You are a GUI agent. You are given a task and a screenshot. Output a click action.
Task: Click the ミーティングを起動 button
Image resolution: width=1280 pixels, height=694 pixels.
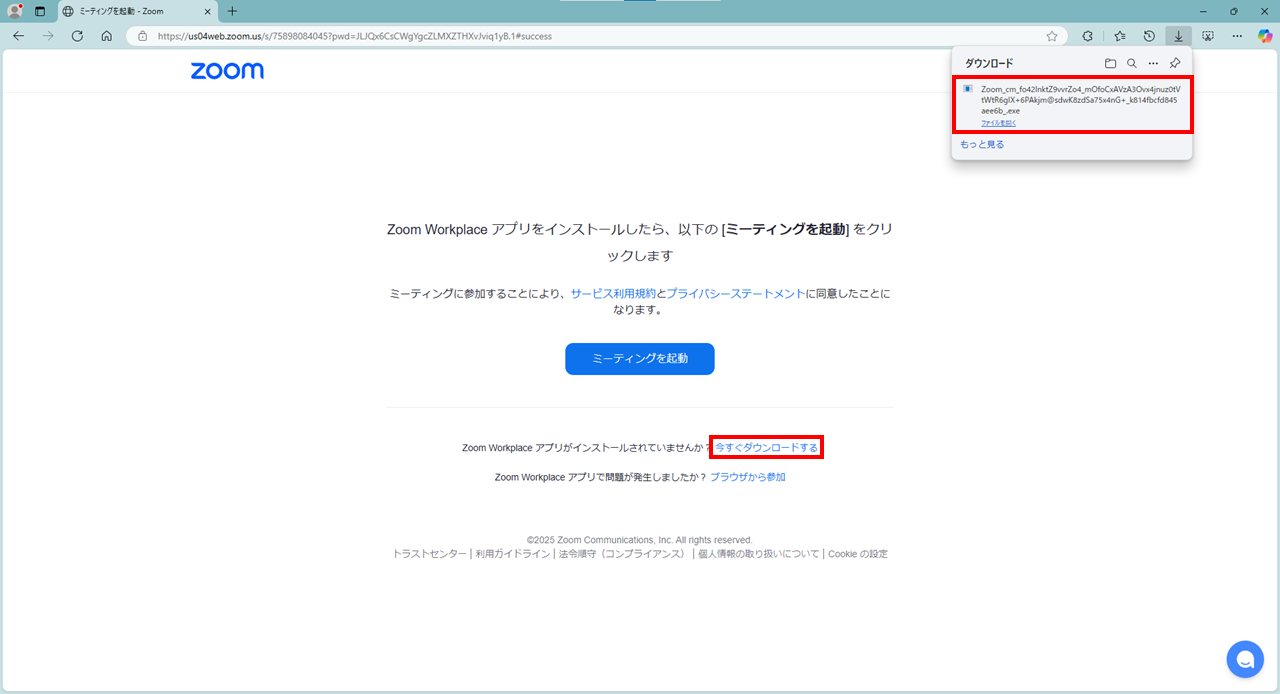point(640,359)
